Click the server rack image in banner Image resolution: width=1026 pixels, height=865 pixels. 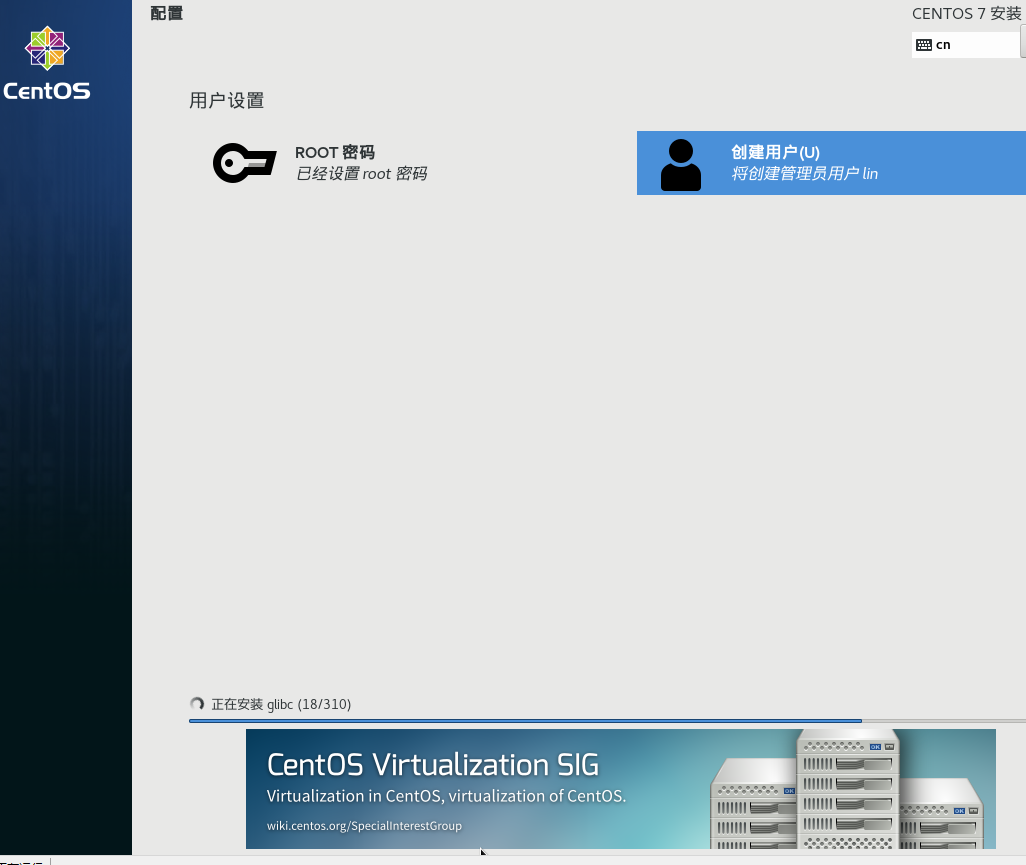(x=847, y=789)
